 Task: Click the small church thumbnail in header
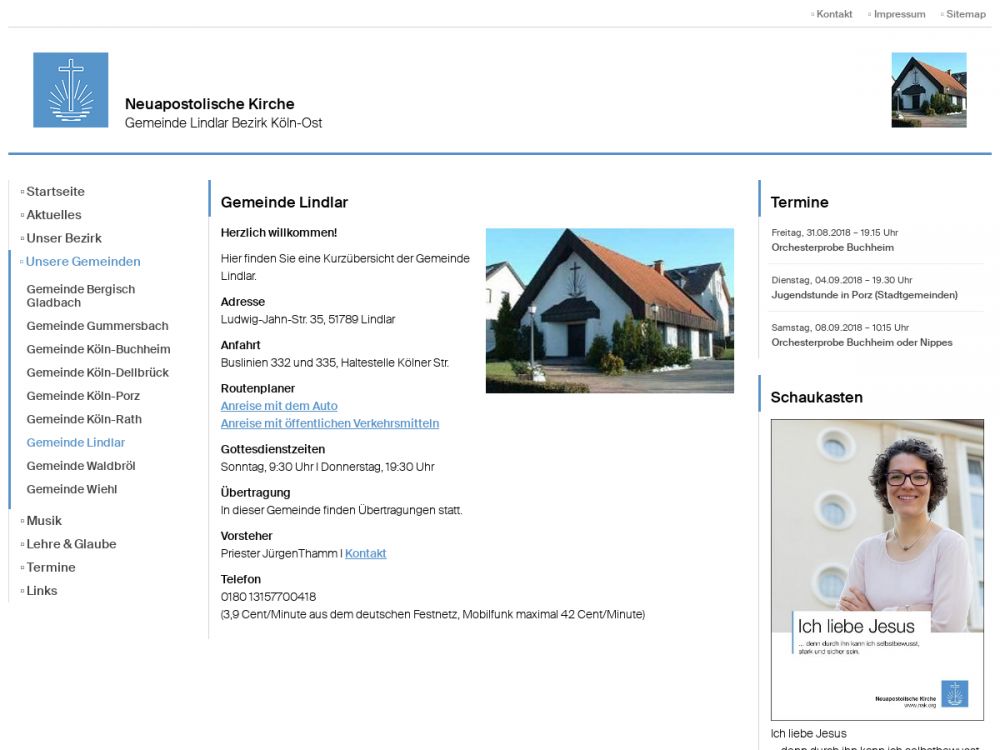928,90
